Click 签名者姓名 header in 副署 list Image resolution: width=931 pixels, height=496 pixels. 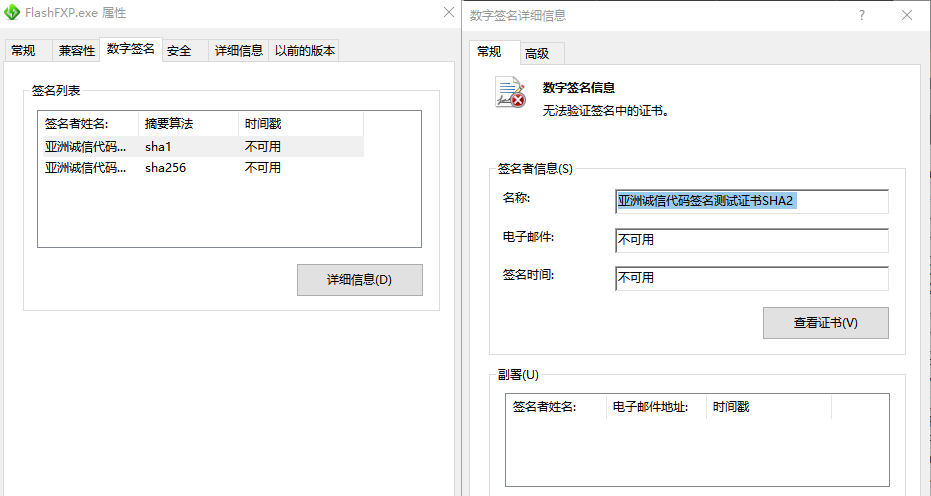(556, 407)
